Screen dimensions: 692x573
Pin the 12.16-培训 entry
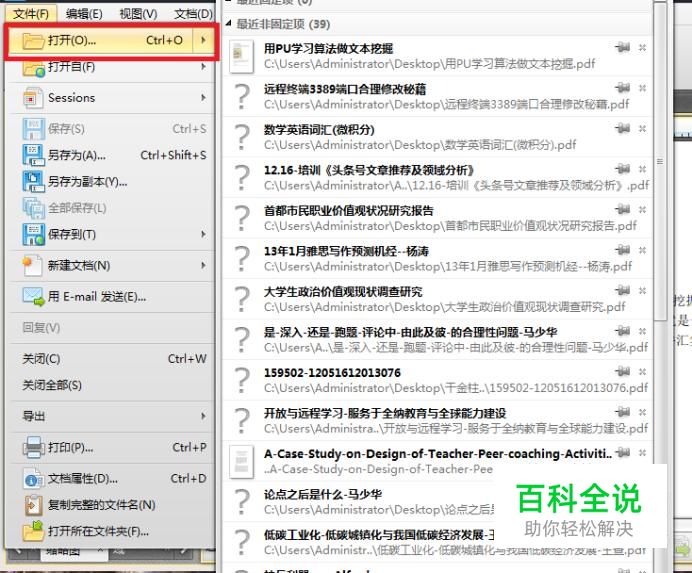(x=623, y=169)
